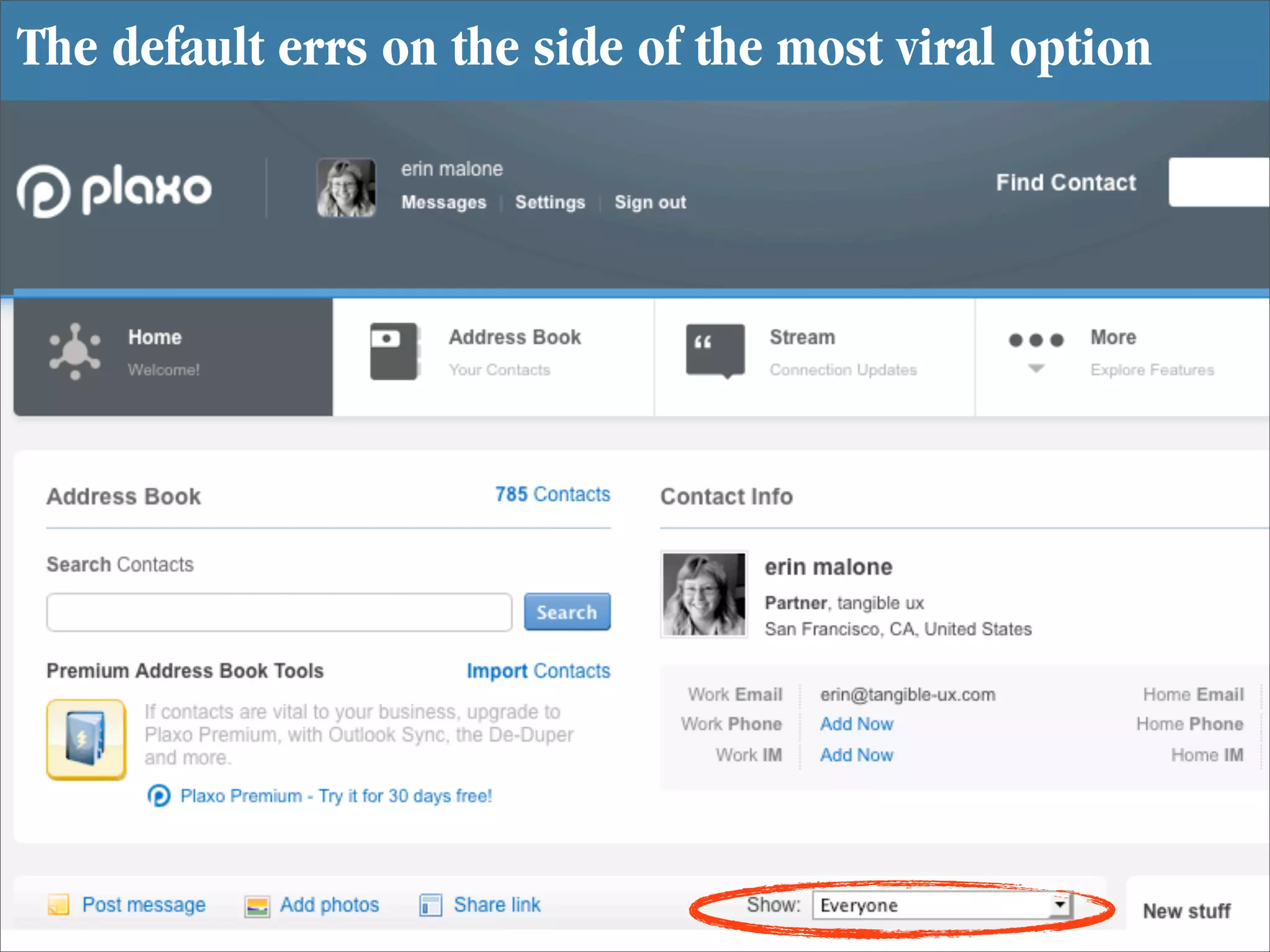Click the Premium Address Book tools icon
The width and height of the screenshot is (1270, 952).
click(86, 739)
